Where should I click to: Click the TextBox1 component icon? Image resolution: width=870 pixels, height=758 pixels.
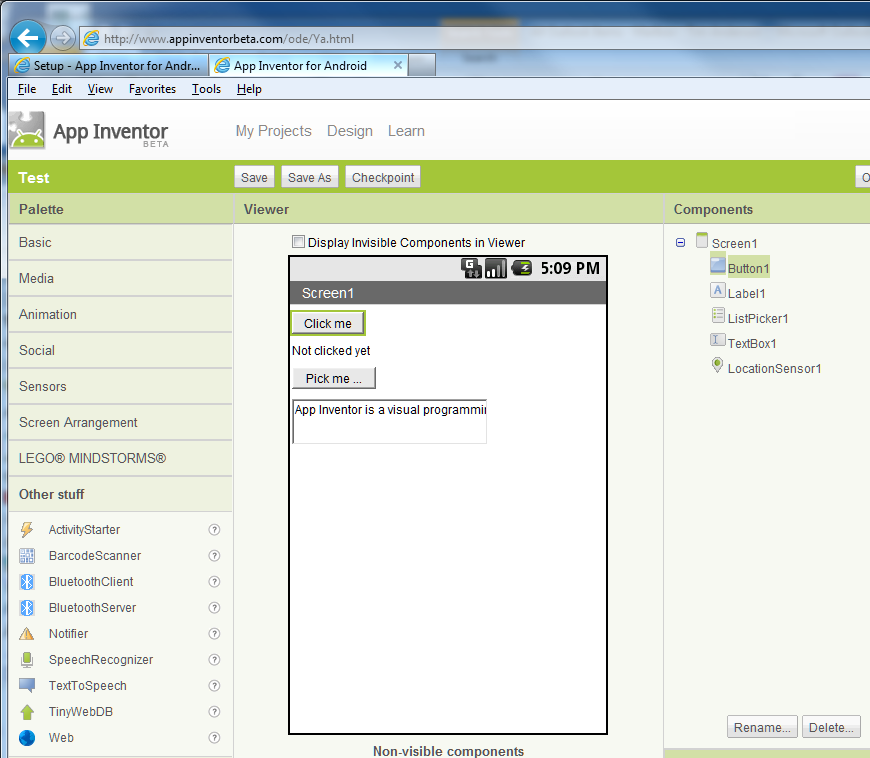tap(717, 340)
